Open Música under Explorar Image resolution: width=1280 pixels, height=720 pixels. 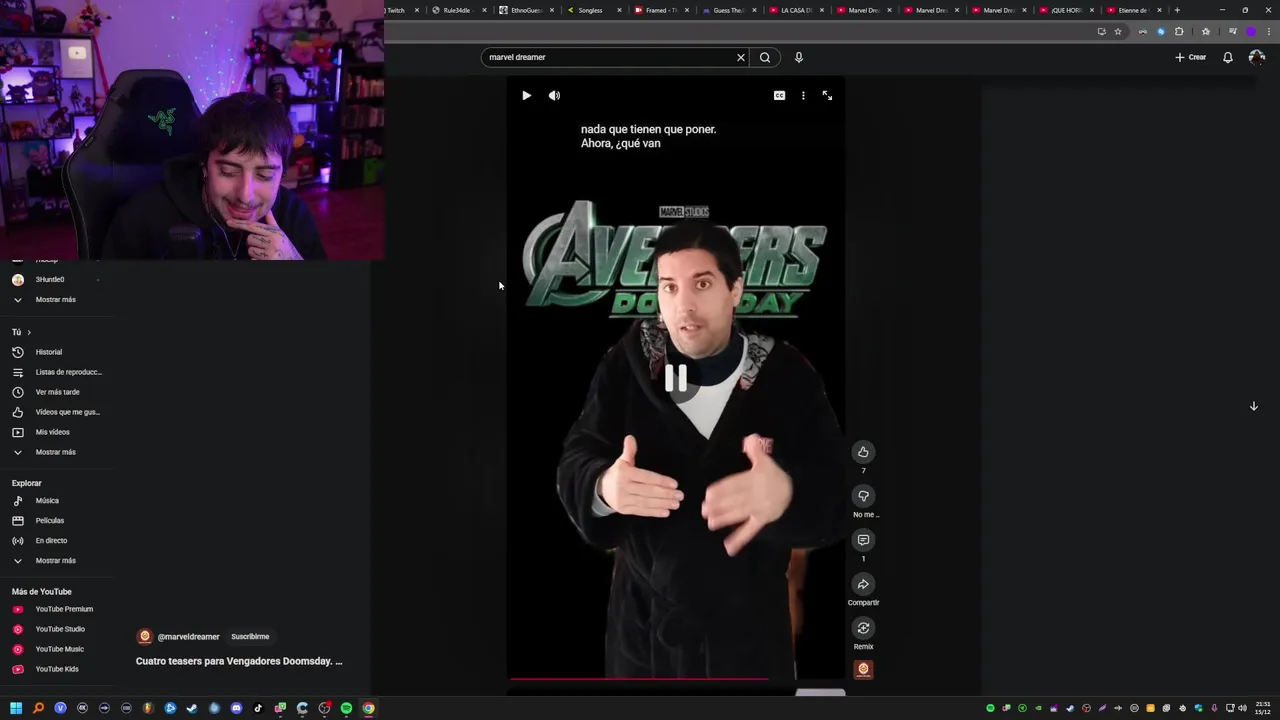[x=47, y=501]
